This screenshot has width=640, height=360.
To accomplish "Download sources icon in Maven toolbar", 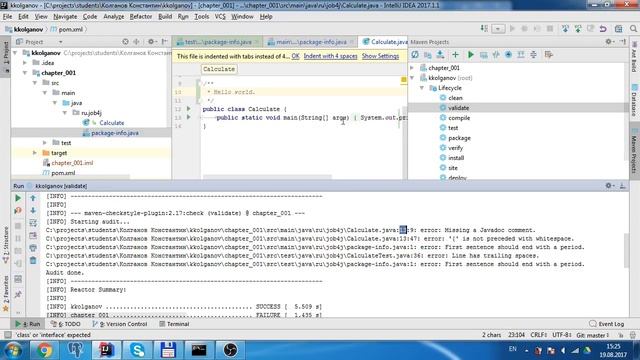I will (440, 55).
